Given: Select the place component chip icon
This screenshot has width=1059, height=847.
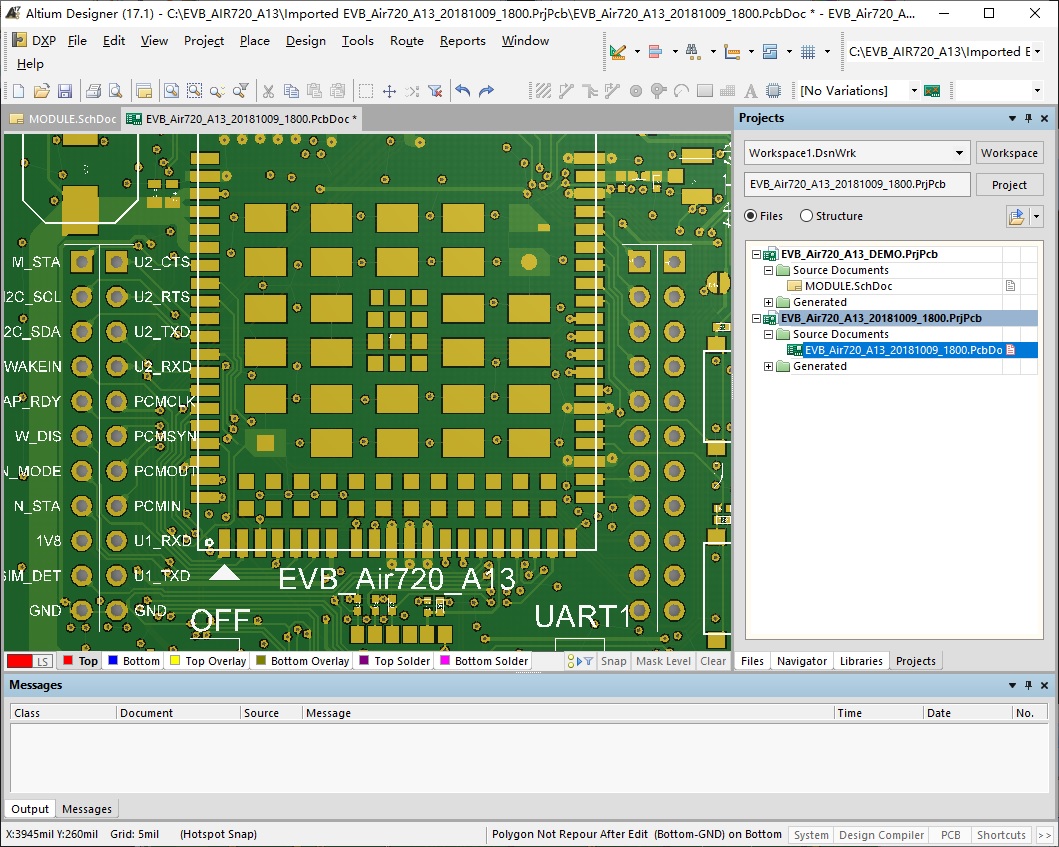Looking at the screenshot, I should tap(773, 91).
